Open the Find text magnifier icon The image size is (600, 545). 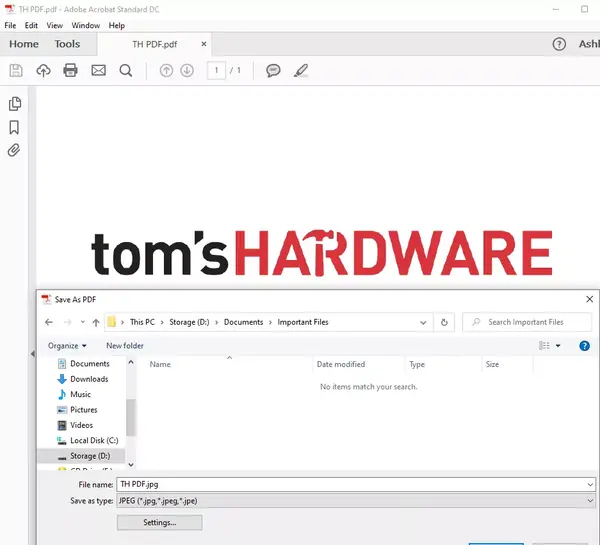point(126,70)
